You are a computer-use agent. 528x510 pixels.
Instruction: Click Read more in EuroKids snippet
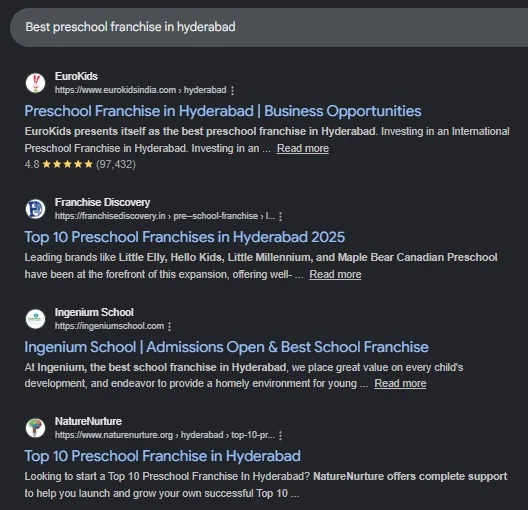tap(303, 148)
